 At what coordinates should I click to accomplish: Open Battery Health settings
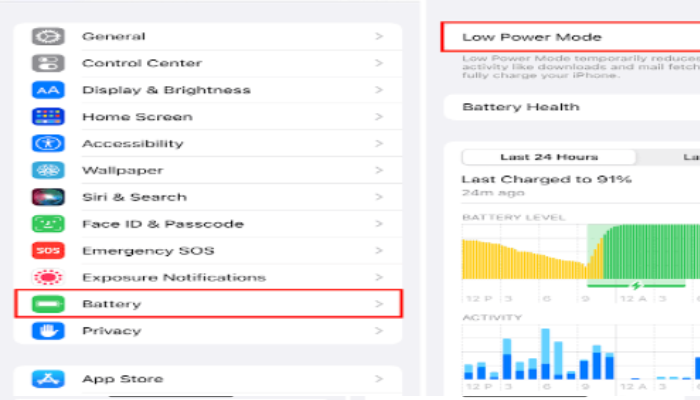[572, 107]
